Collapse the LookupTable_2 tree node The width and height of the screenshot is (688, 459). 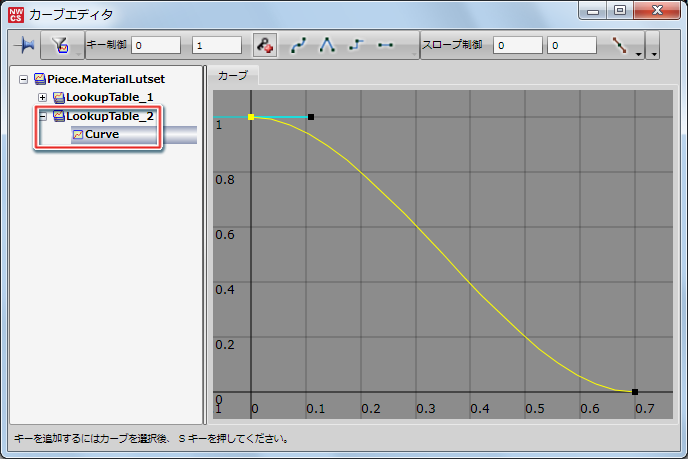pos(42,117)
